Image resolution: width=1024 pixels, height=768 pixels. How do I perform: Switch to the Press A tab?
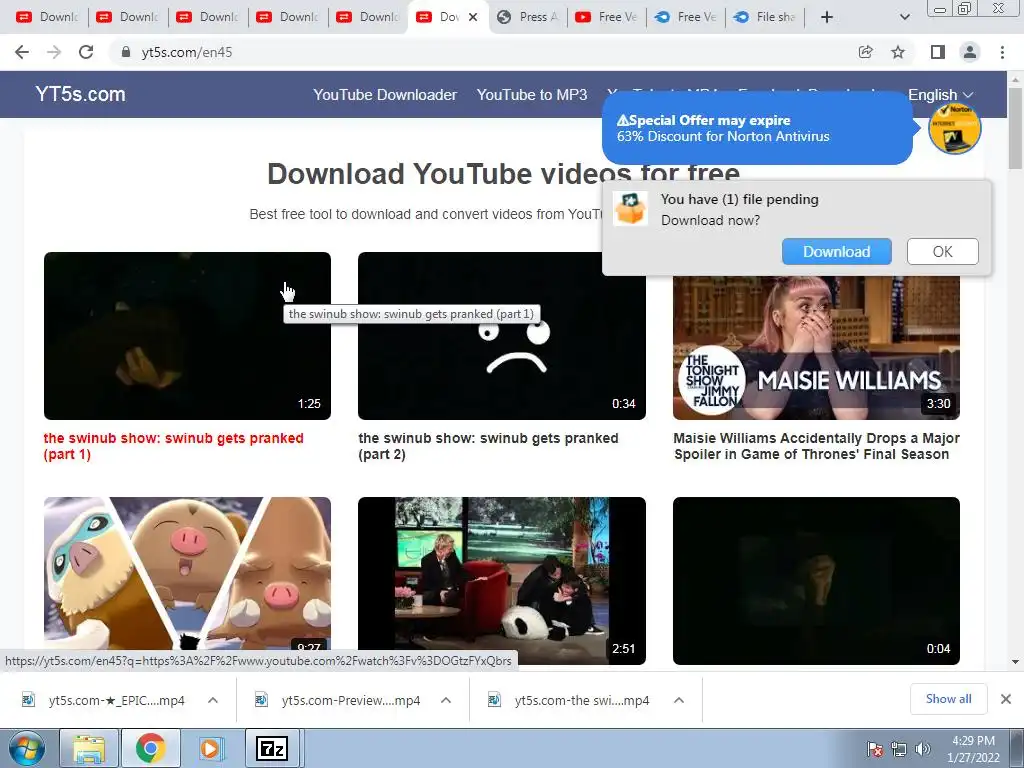(528, 17)
